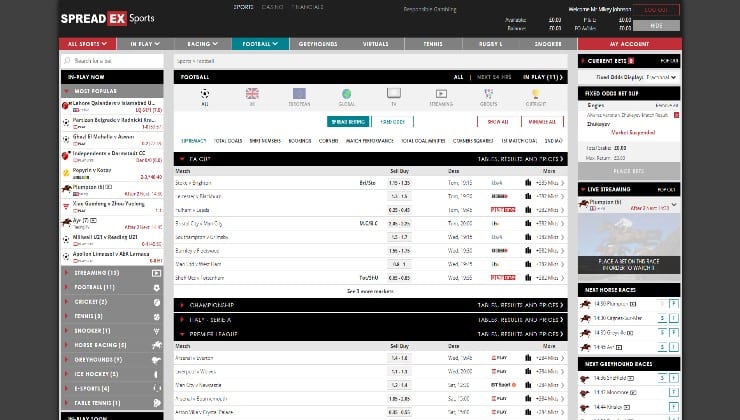Select the Bookings market tab
740x420 pixels.
click(300, 141)
